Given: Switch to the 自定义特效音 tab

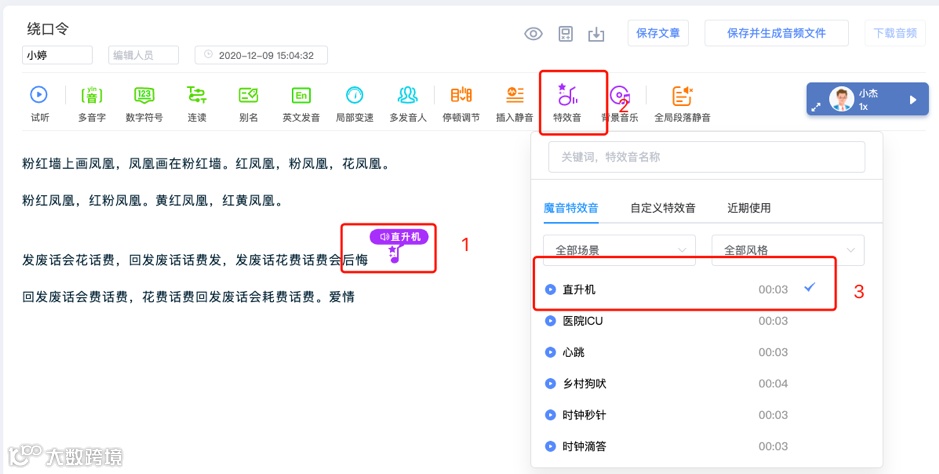Looking at the screenshot, I should pos(663,208).
